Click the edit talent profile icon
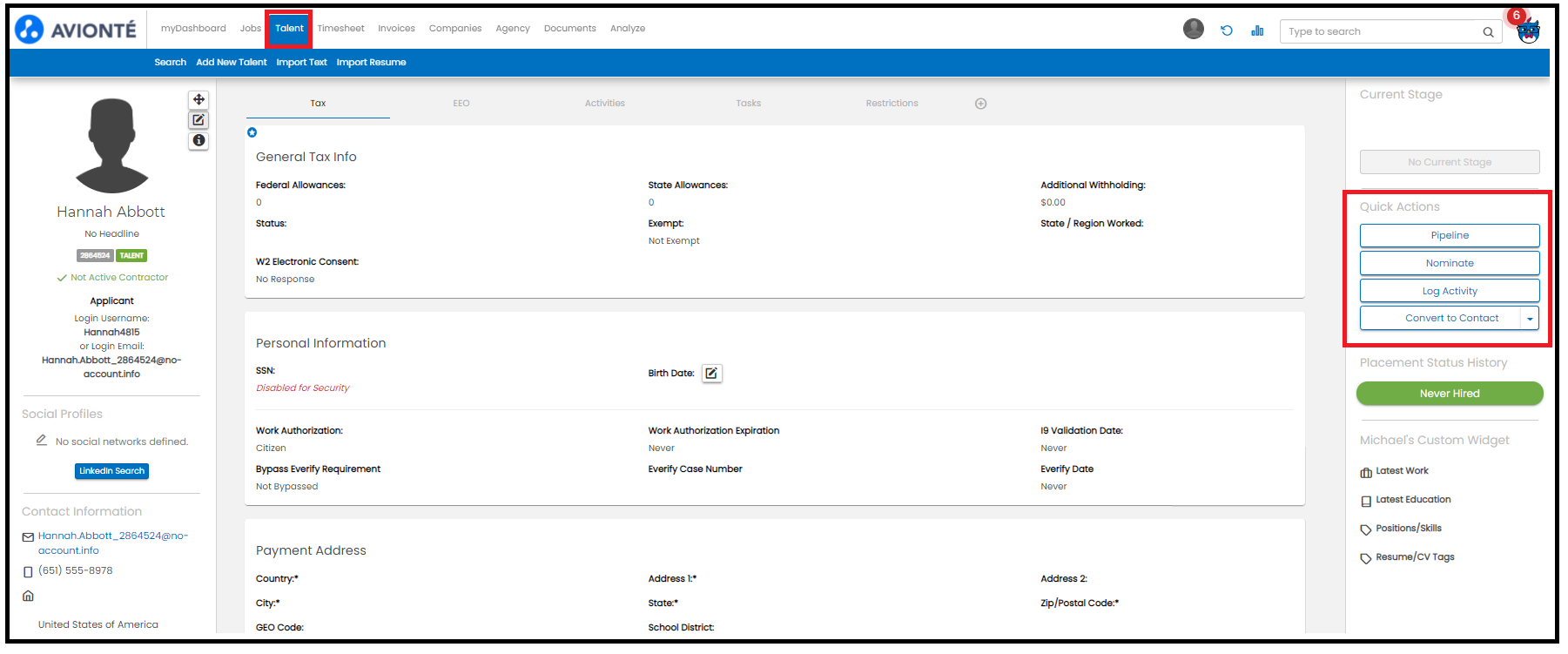 click(x=199, y=120)
